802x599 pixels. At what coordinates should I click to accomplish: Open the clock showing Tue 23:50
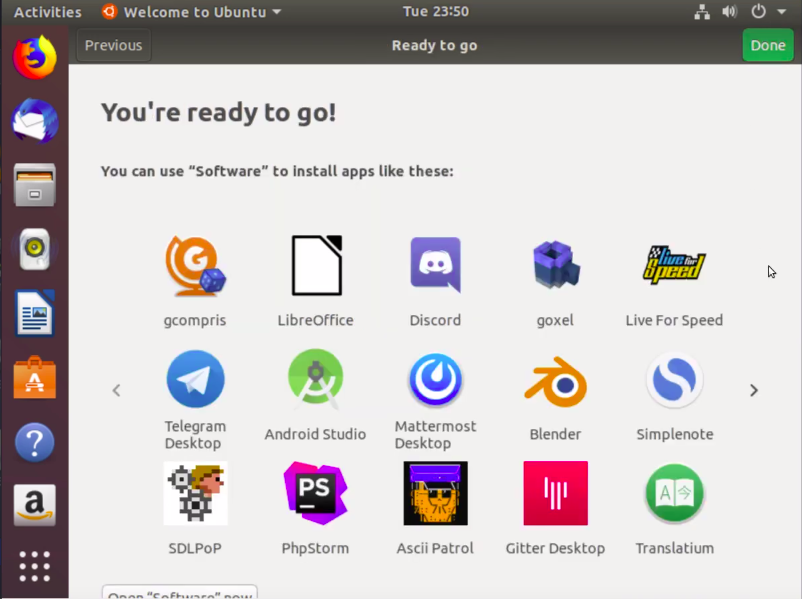[x=436, y=11]
